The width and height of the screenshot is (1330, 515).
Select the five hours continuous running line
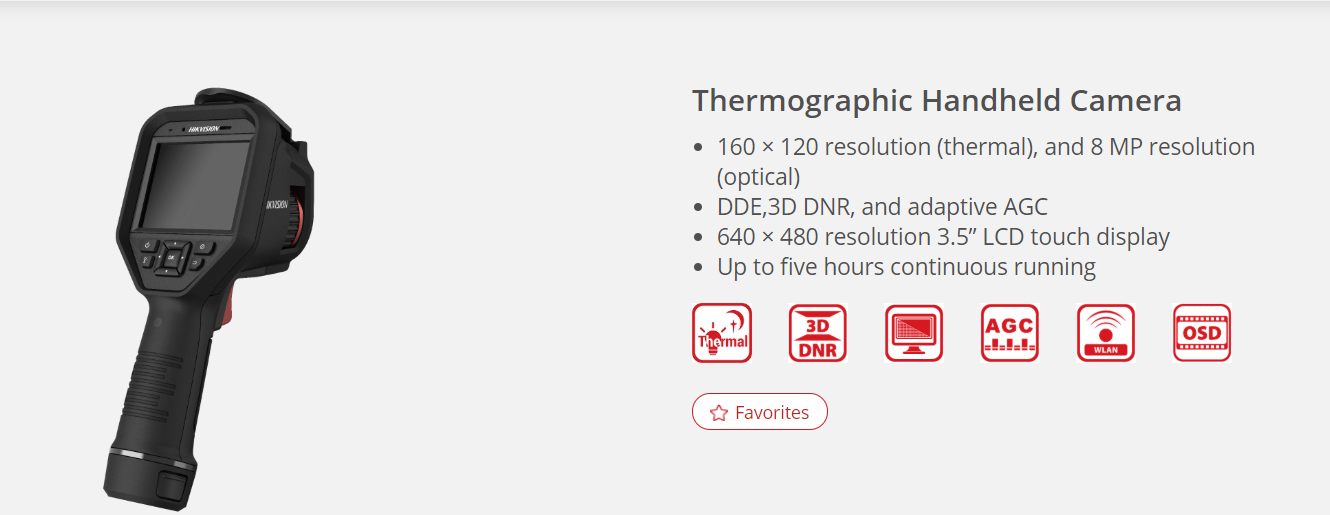(906, 267)
